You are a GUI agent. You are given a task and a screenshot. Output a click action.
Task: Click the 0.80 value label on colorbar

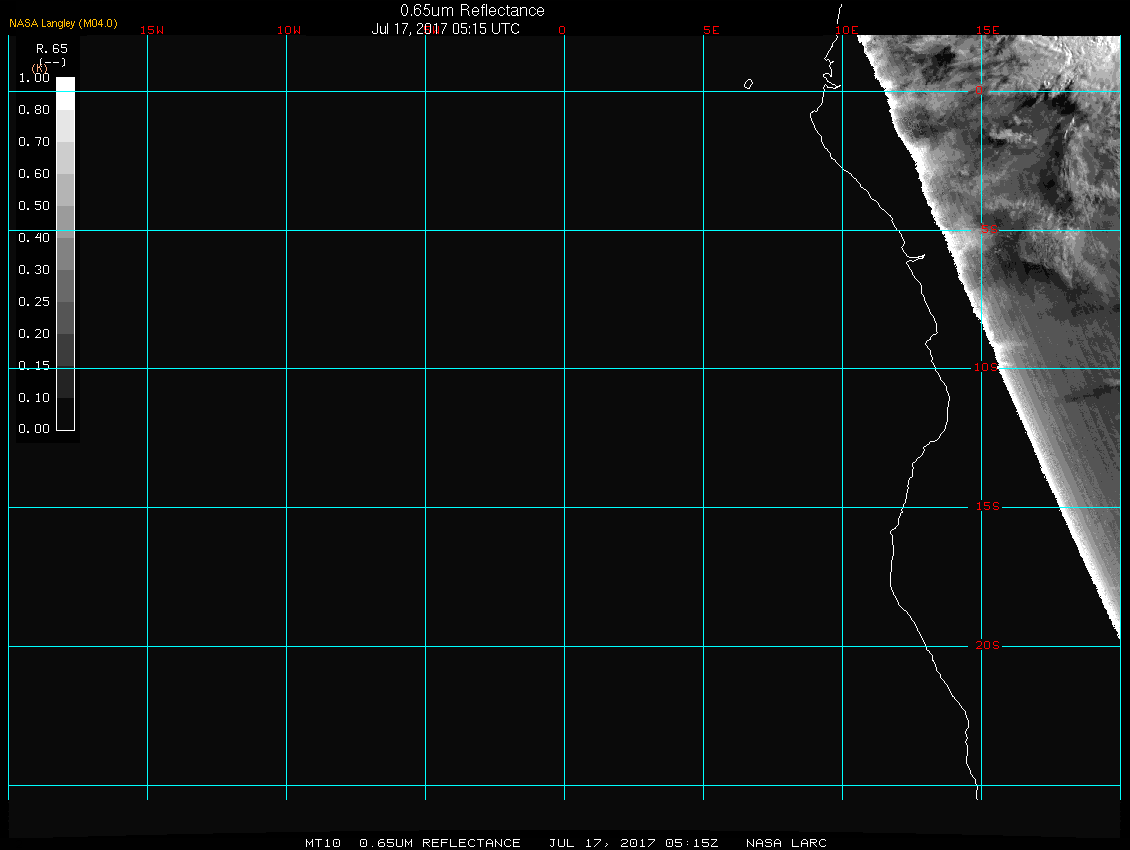[34, 110]
